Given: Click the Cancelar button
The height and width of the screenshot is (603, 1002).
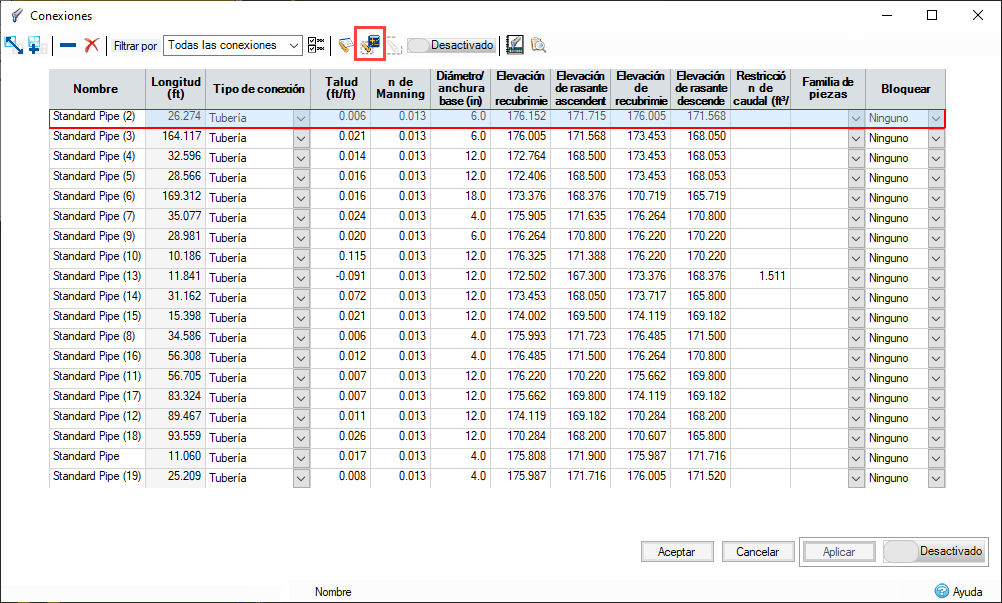Looking at the screenshot, I should click(758, 552).
